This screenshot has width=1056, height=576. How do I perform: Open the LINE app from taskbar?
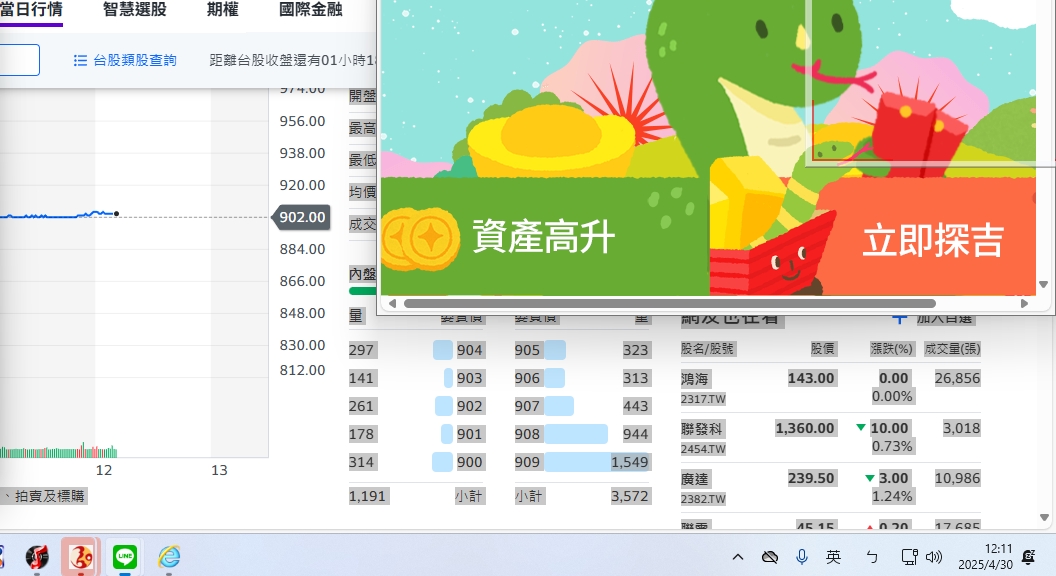pyautogui.click(x=125, y=556)
